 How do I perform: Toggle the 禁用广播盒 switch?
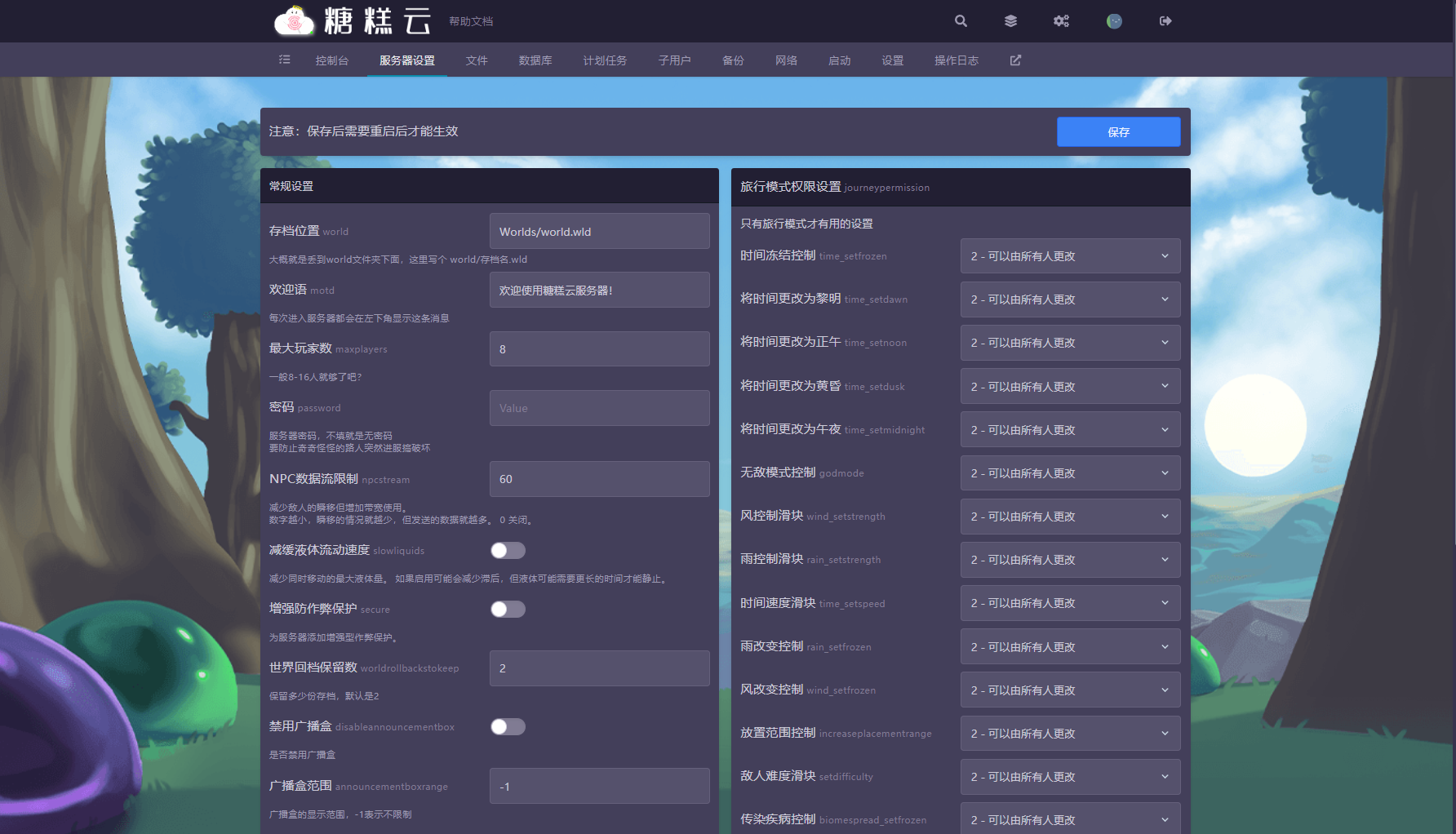pos(508,727)
